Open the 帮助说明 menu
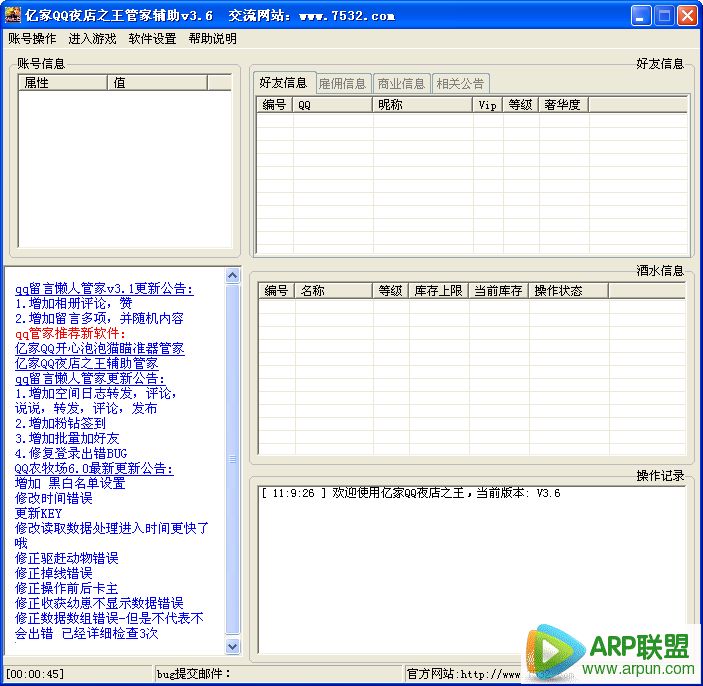This screenshot has height=686, width=703. pos(213,39)
